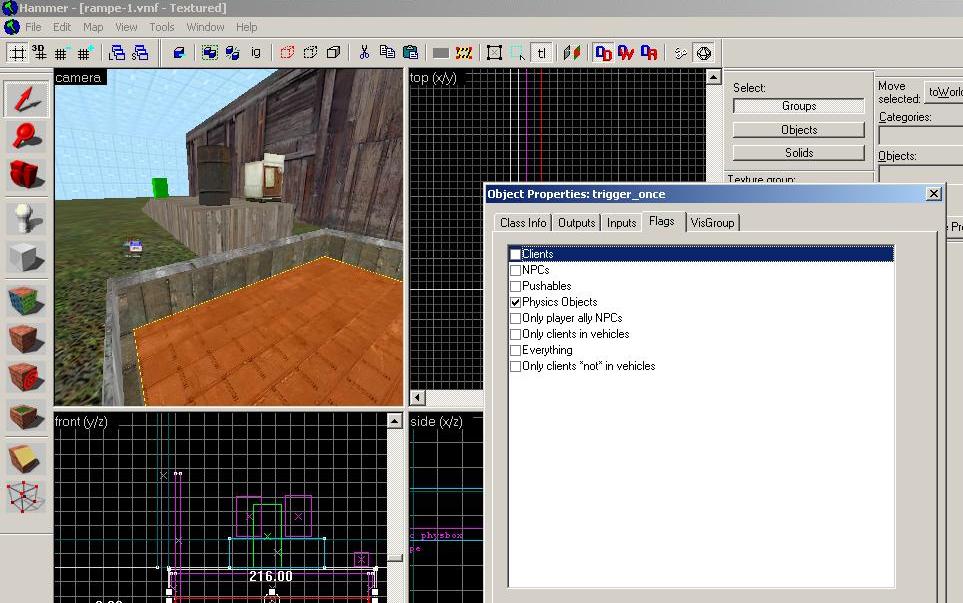The image size is (963, 603).
Task: Click top view scrollbar left arrow
Action: 417,397
